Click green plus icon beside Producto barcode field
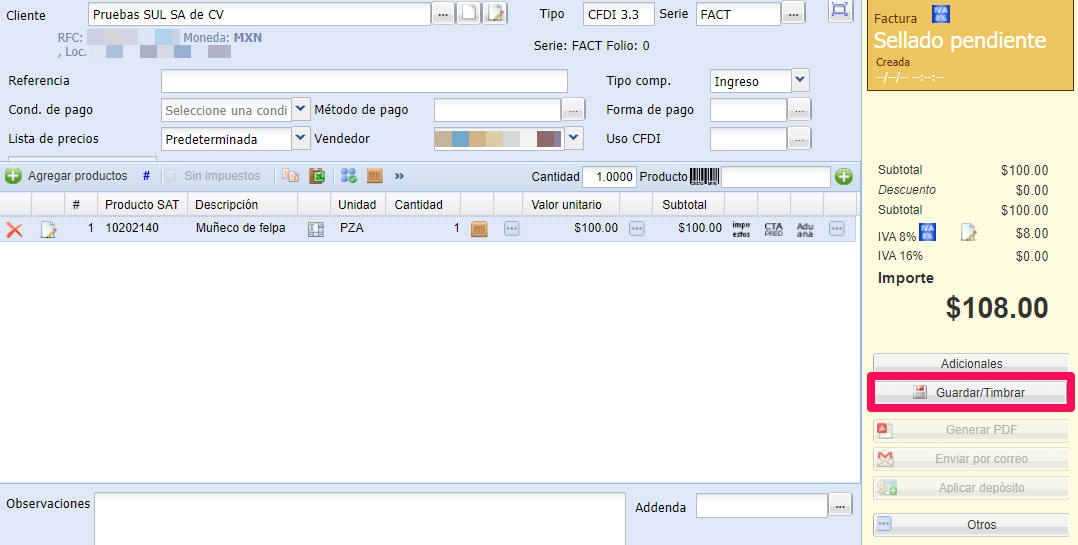 pos(844,177)
